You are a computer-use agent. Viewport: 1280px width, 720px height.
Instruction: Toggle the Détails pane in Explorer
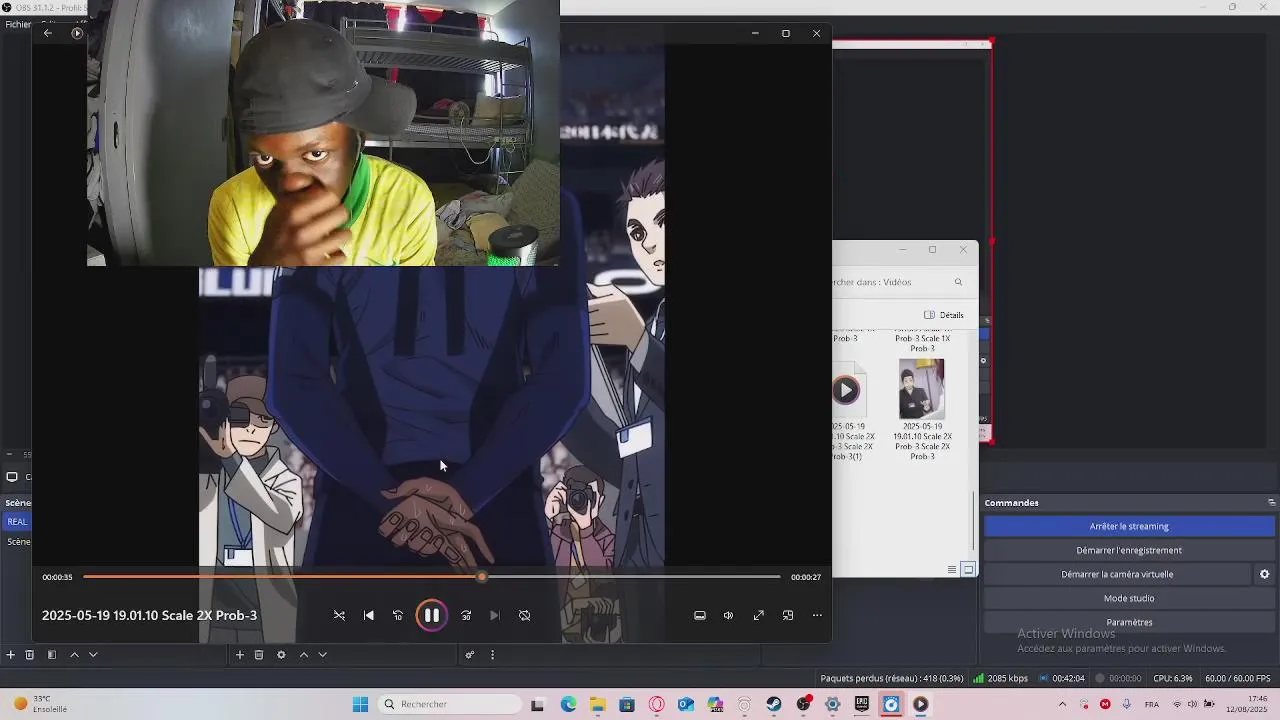944,315
